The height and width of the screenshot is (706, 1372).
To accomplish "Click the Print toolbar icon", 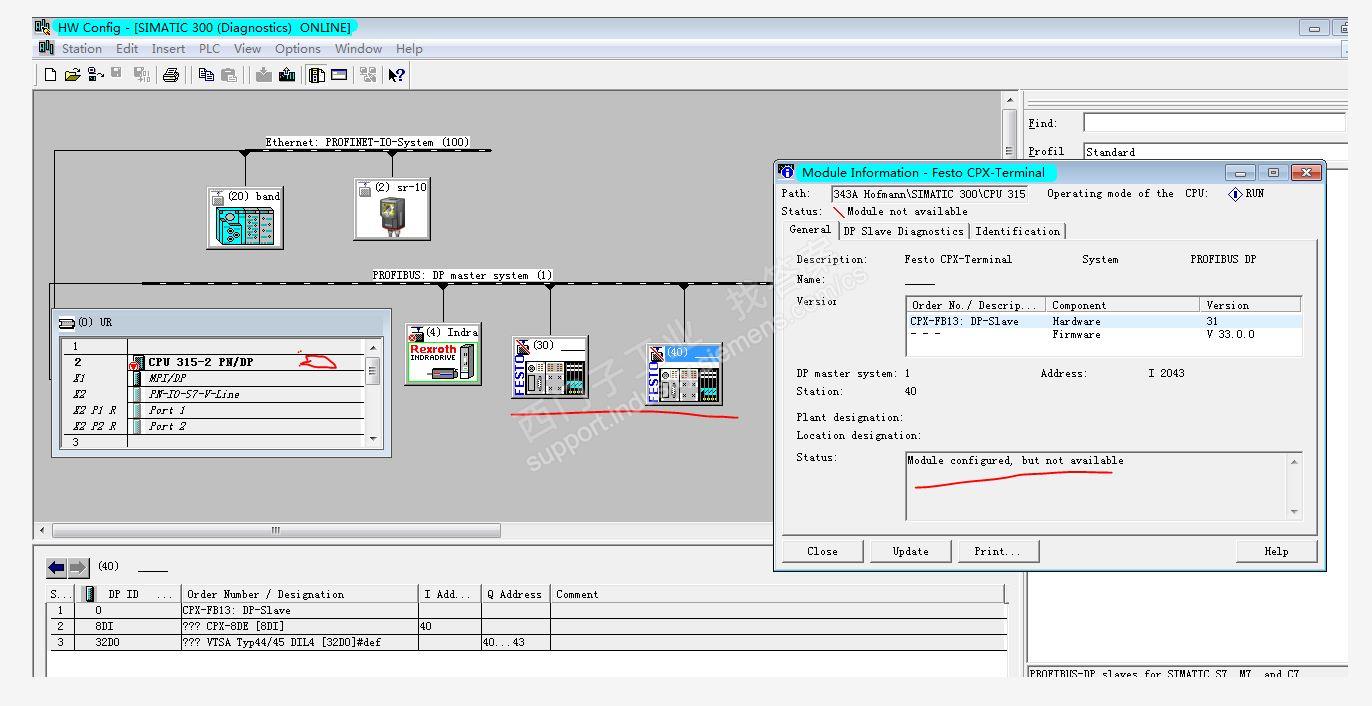I will 170,75.
